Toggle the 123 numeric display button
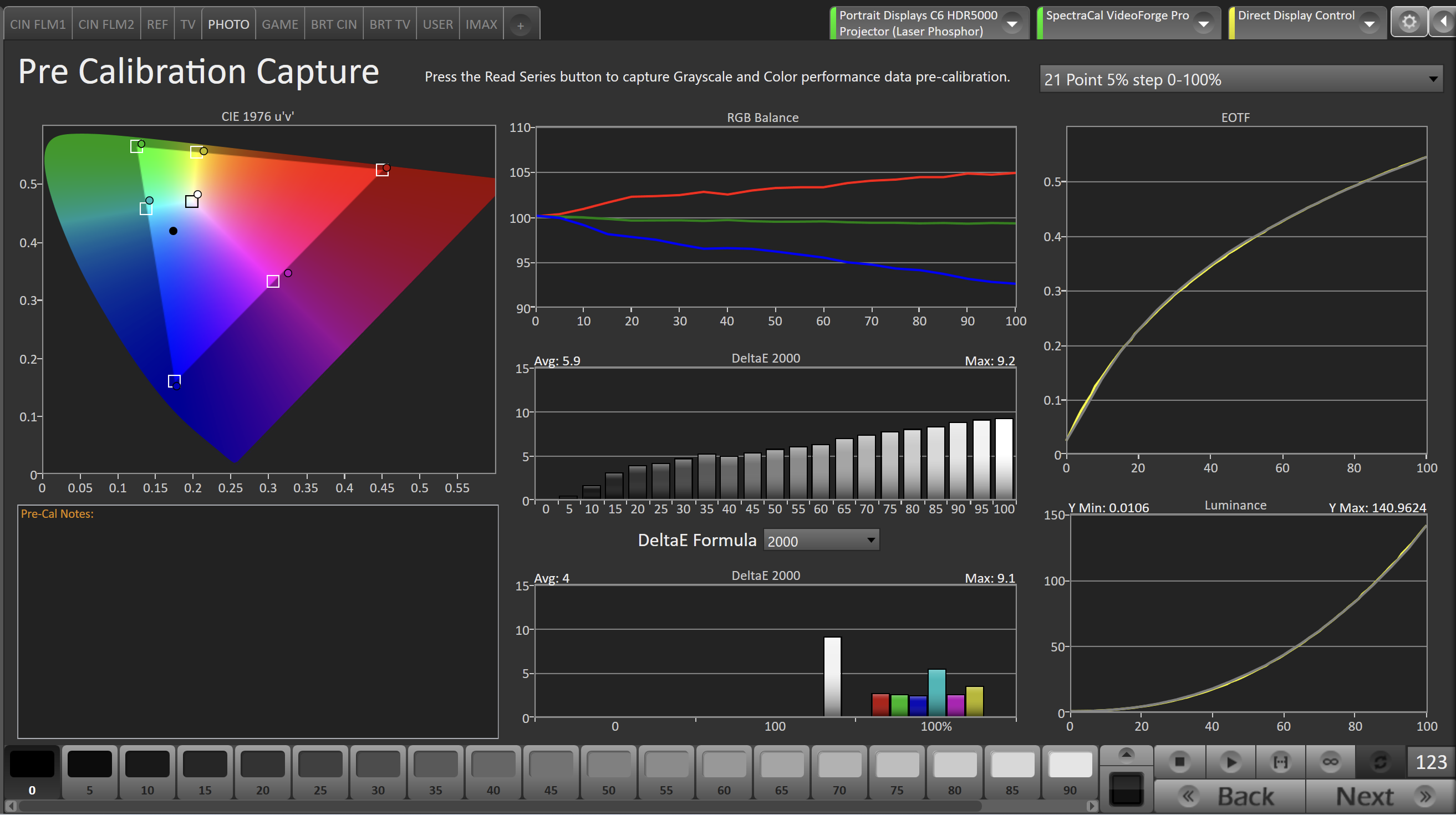 [x=1430, y=762]
